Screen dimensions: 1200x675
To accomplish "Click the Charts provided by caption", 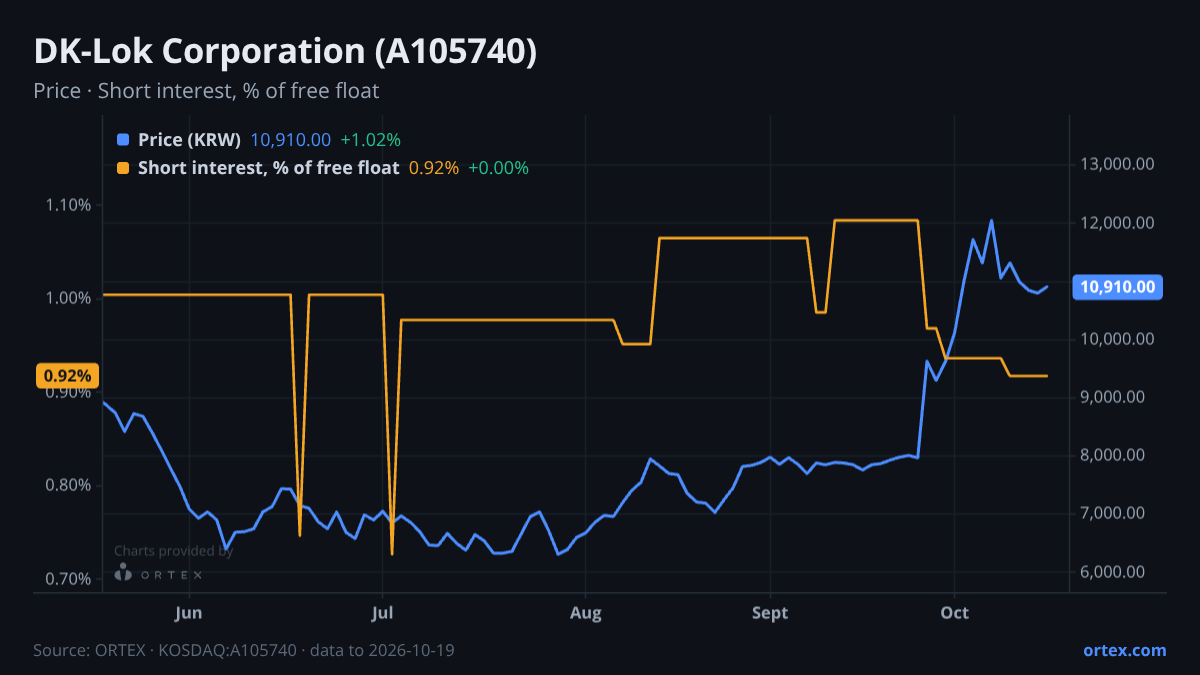I will coord(174,551).
